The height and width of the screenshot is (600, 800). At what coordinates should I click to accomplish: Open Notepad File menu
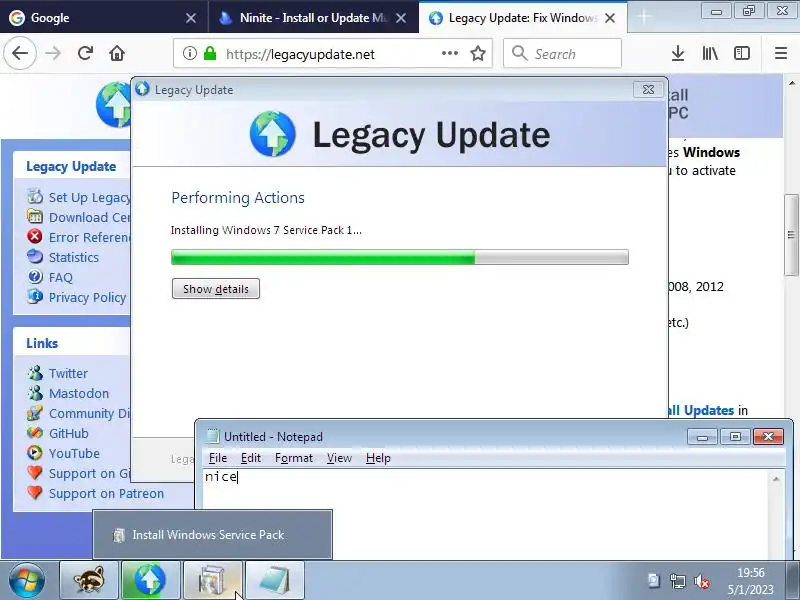218,458
